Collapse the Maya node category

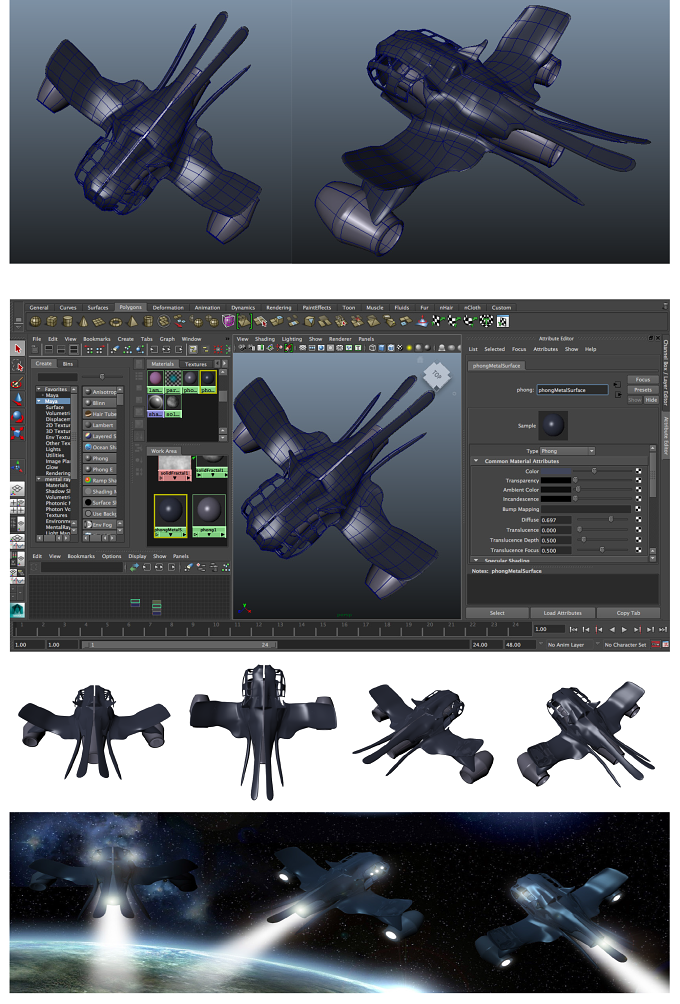click(39, 401)
